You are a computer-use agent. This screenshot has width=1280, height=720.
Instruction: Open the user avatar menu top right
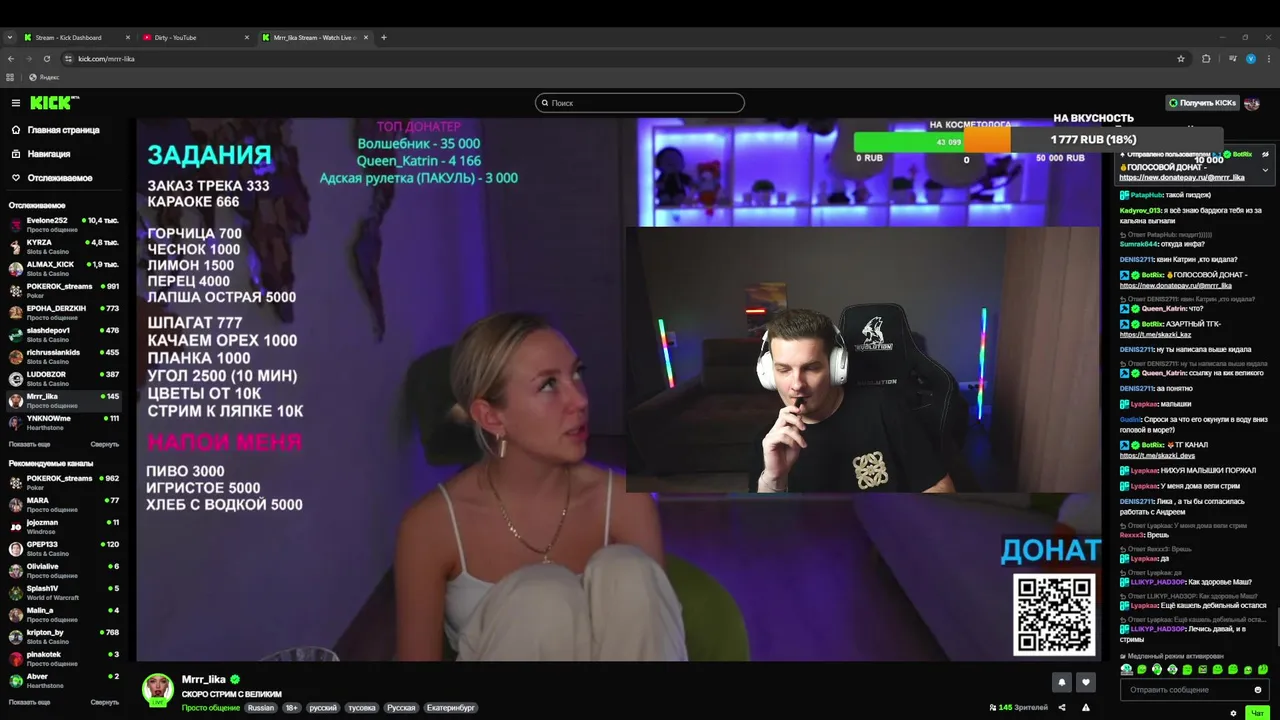click(x=1252, y=103)
